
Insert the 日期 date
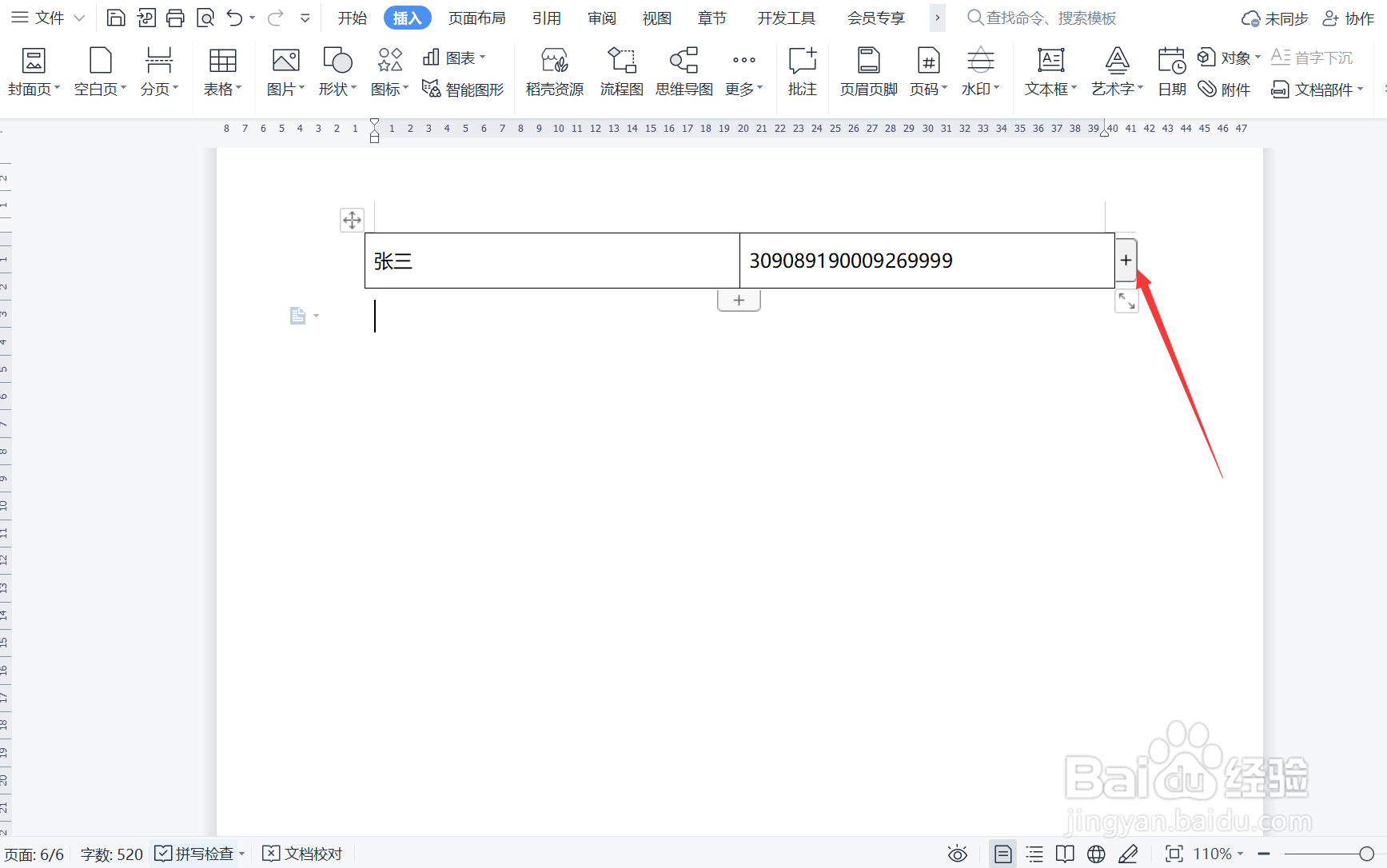[1172, 72]
